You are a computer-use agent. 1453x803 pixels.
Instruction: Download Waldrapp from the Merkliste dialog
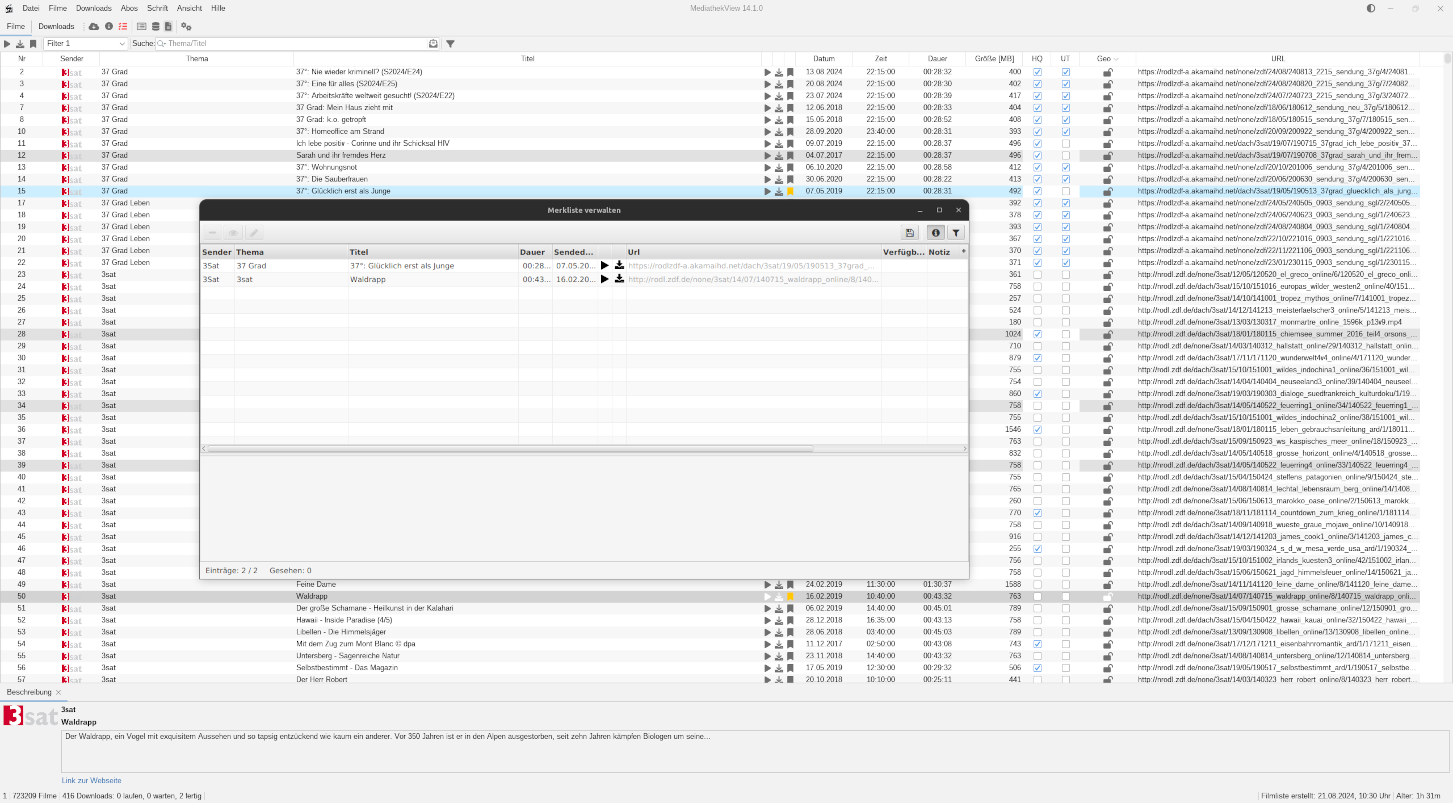619,279
